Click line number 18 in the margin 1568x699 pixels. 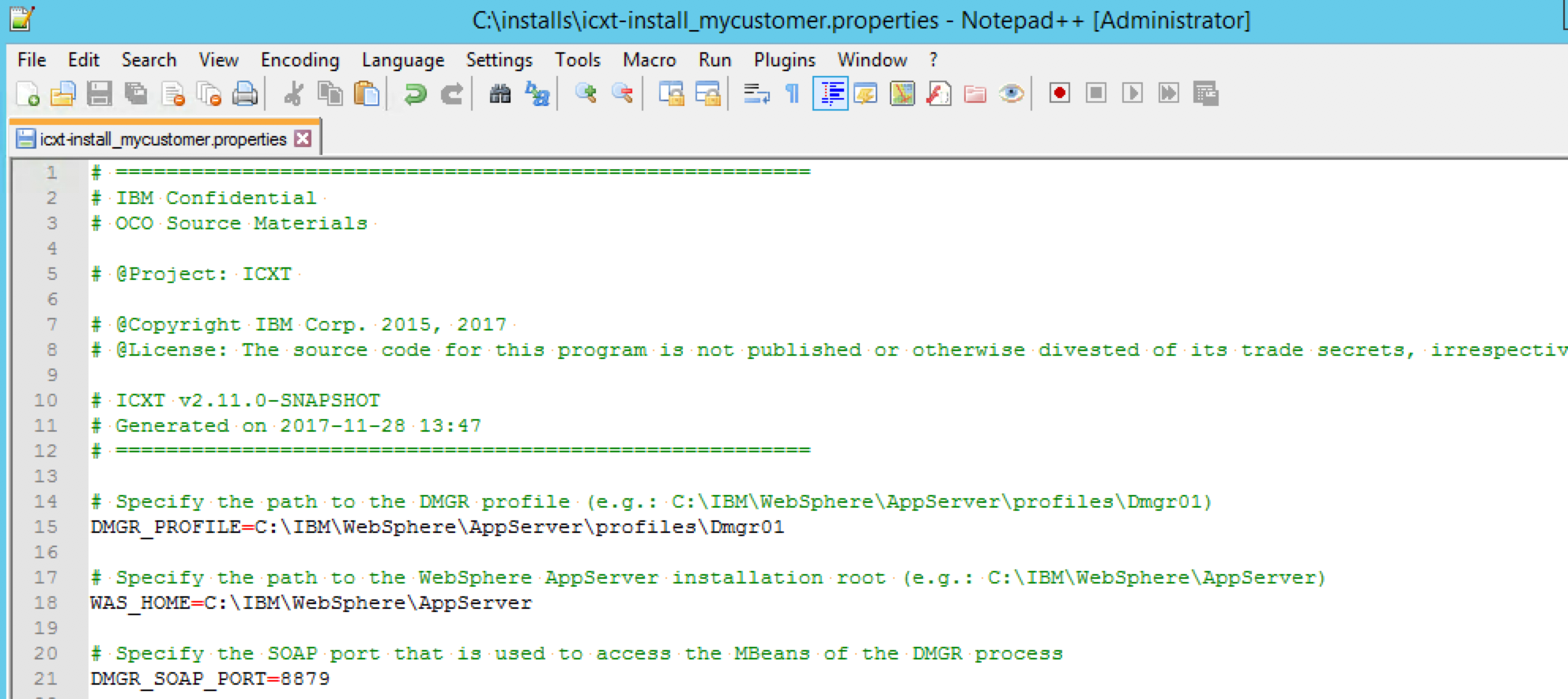(46, 603)
